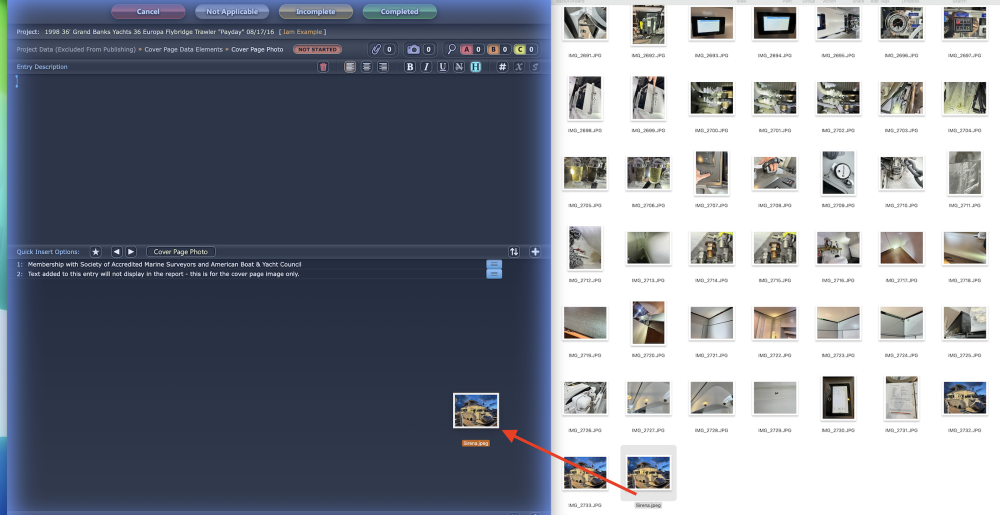Select IMG_2723.JPG thumbnail in Finder
The width and height of the screenshot is (1000, 515).
click(838, 323)
